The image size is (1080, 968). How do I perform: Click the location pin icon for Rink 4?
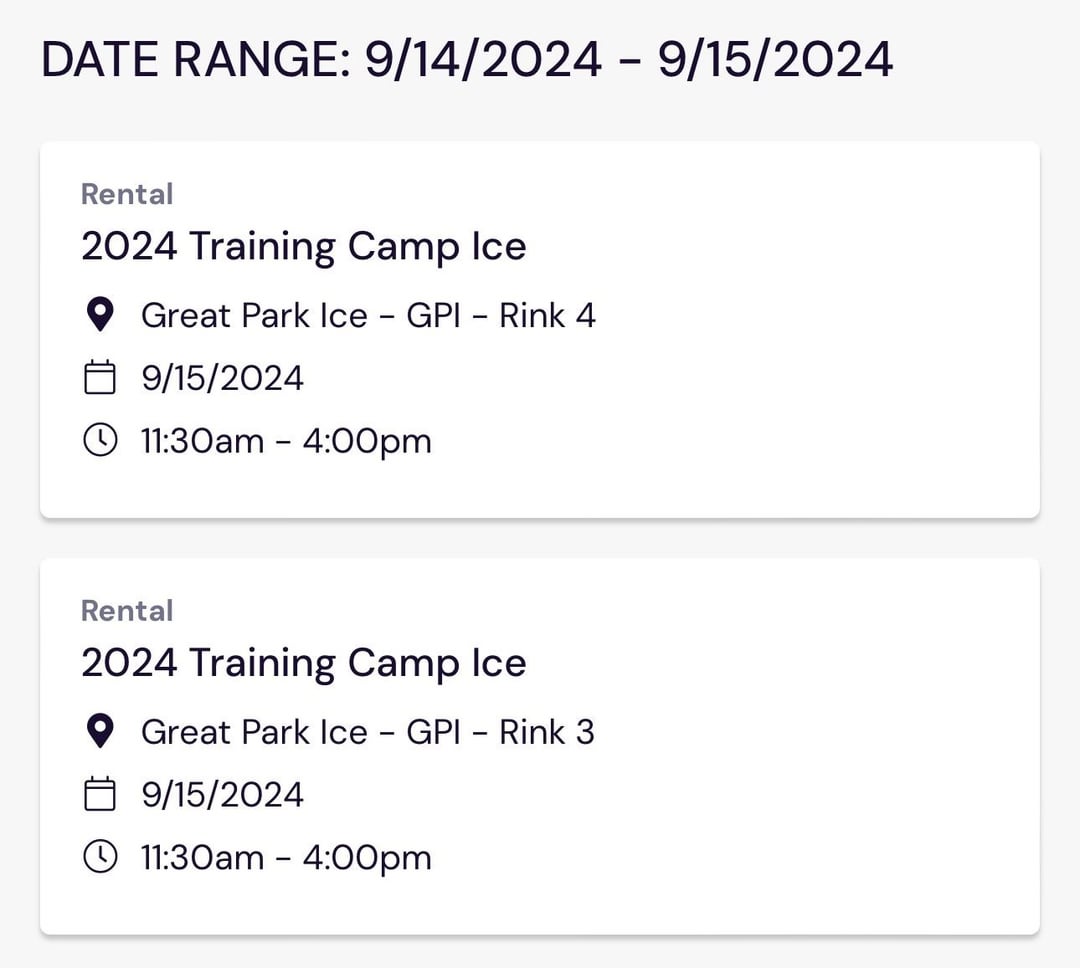tap(99, 316)
